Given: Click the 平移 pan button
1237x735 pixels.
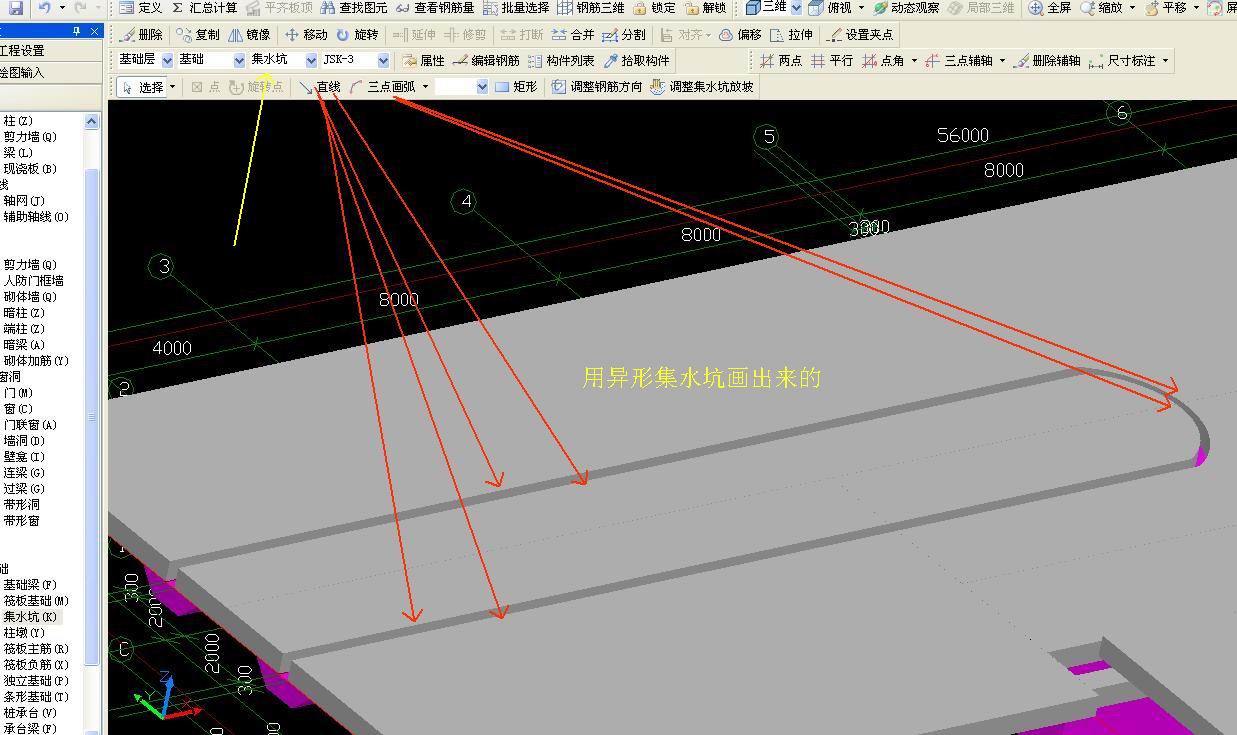Looking at the screenshot, I should (x=1166, y=7).
